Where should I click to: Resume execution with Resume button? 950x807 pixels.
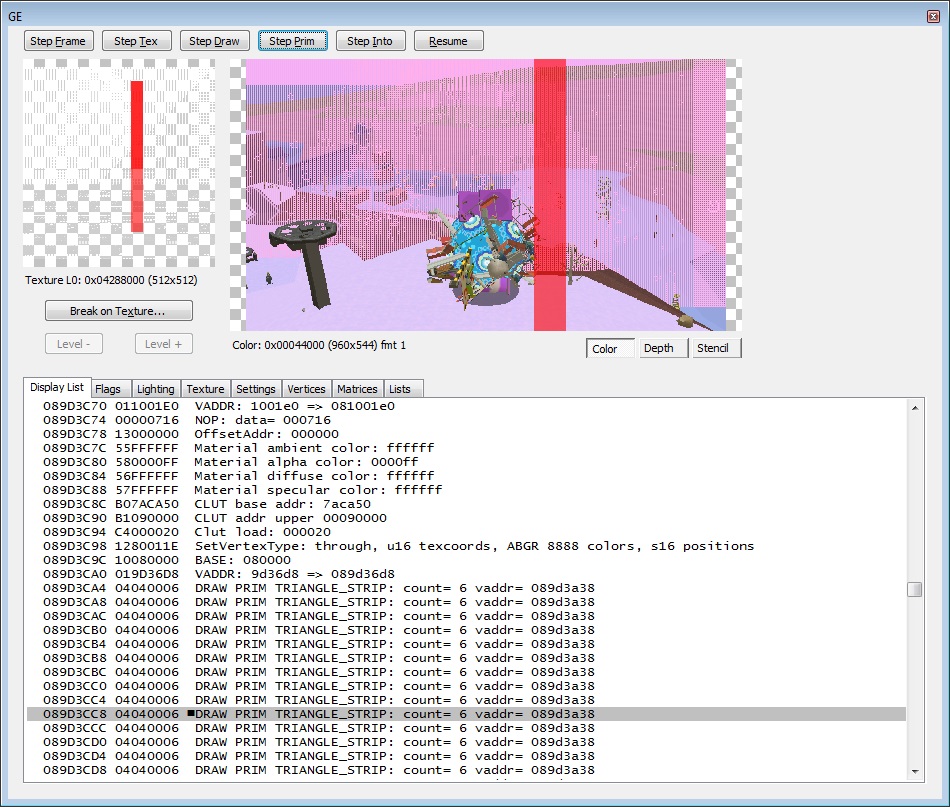[x=448, y=41]
